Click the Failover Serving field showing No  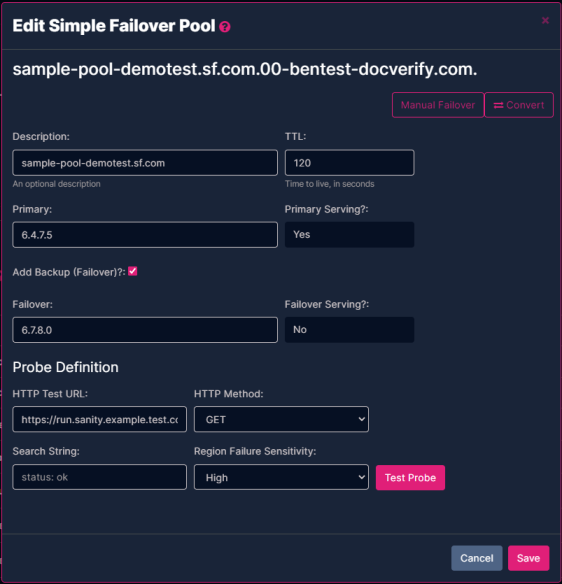click(x=349, y=330)
